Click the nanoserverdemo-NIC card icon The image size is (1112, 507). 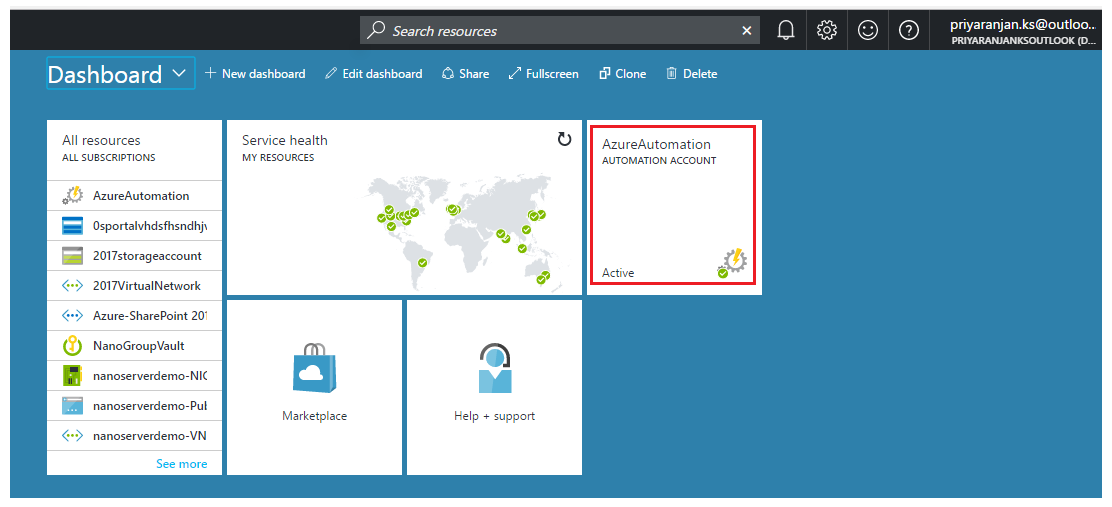(x=73, y=376)
